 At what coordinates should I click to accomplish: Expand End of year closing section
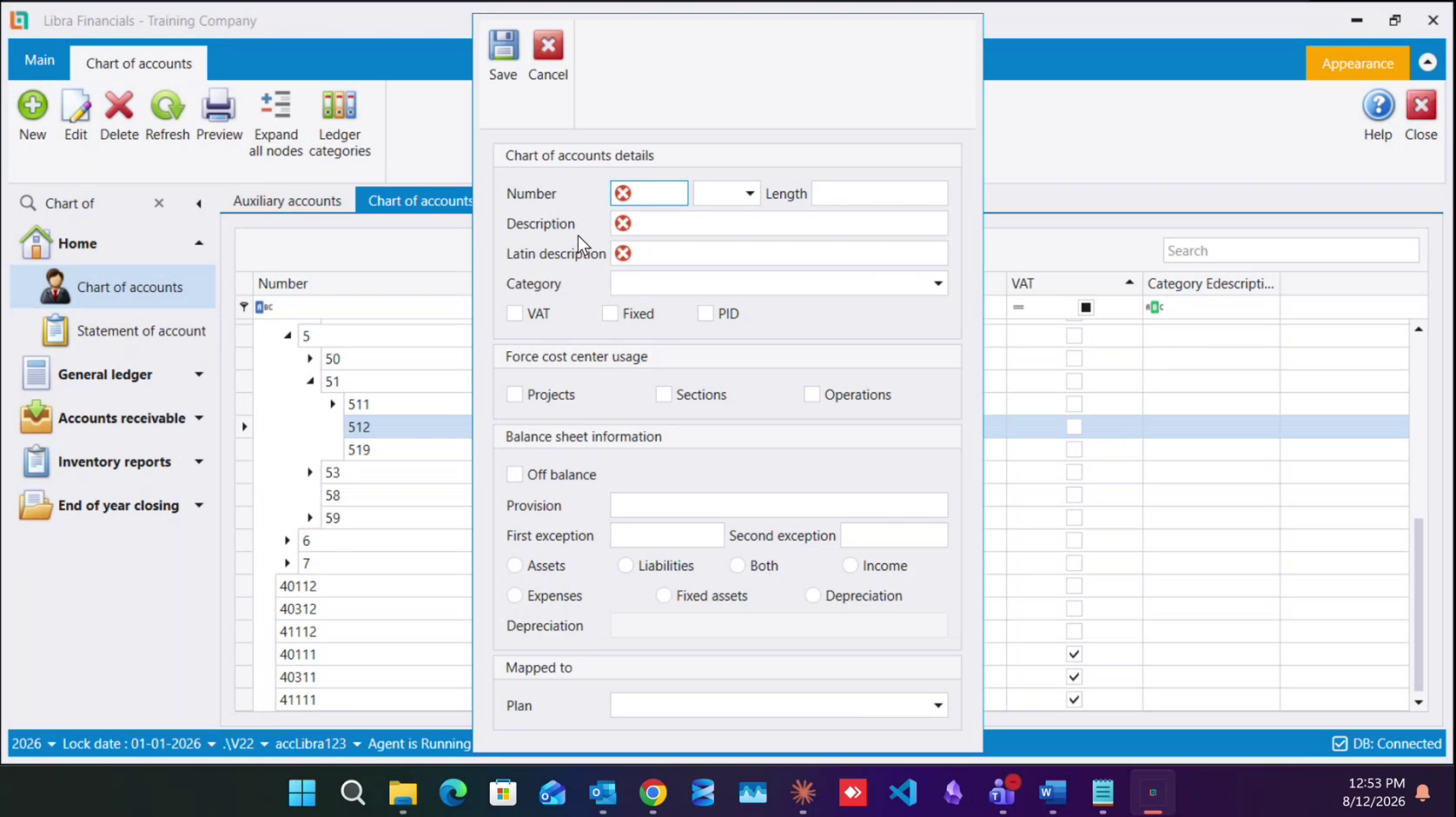199,506
